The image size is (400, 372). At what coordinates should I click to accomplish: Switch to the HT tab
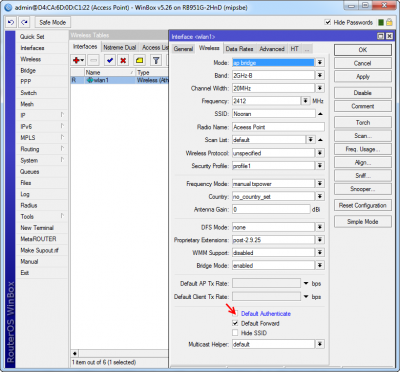(x=294, y=49)
